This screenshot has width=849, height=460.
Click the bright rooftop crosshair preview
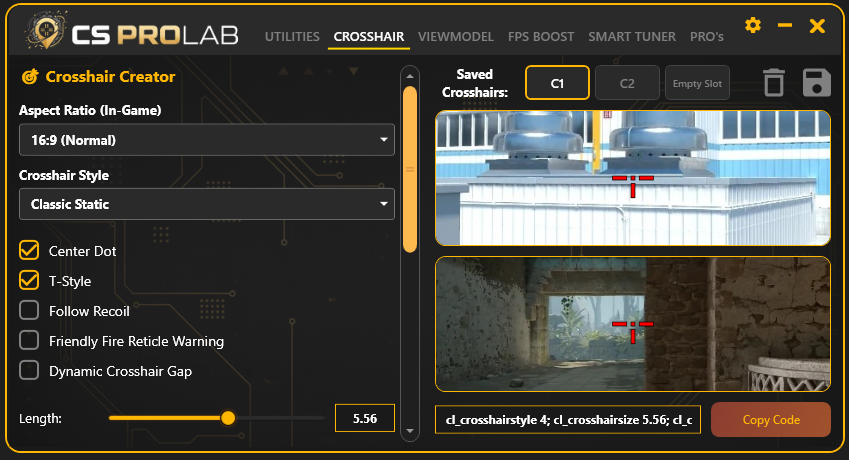click(633, 178)
